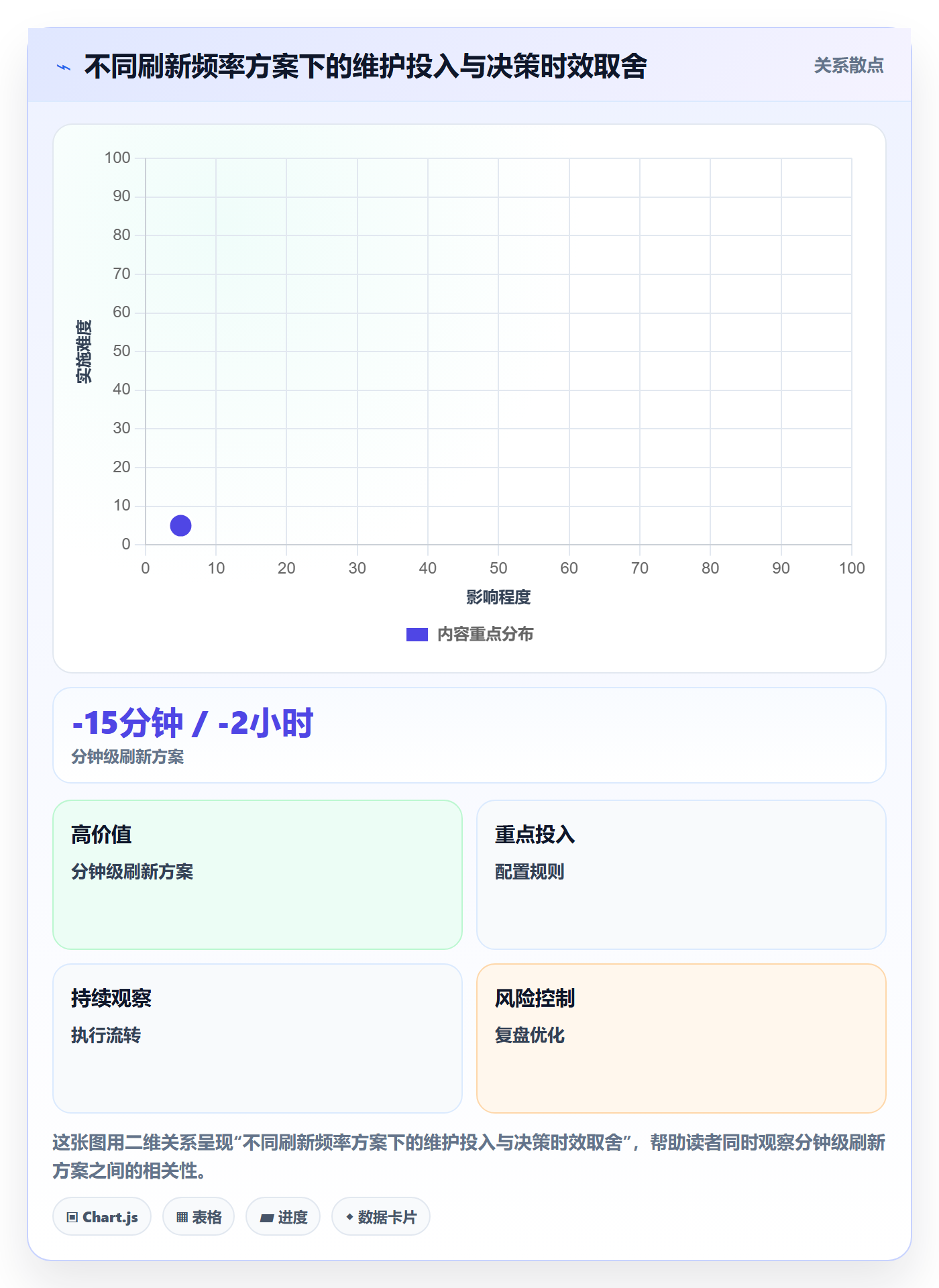Click the 进度 tag chip

pyautogui.click(x=283, y=1217)
